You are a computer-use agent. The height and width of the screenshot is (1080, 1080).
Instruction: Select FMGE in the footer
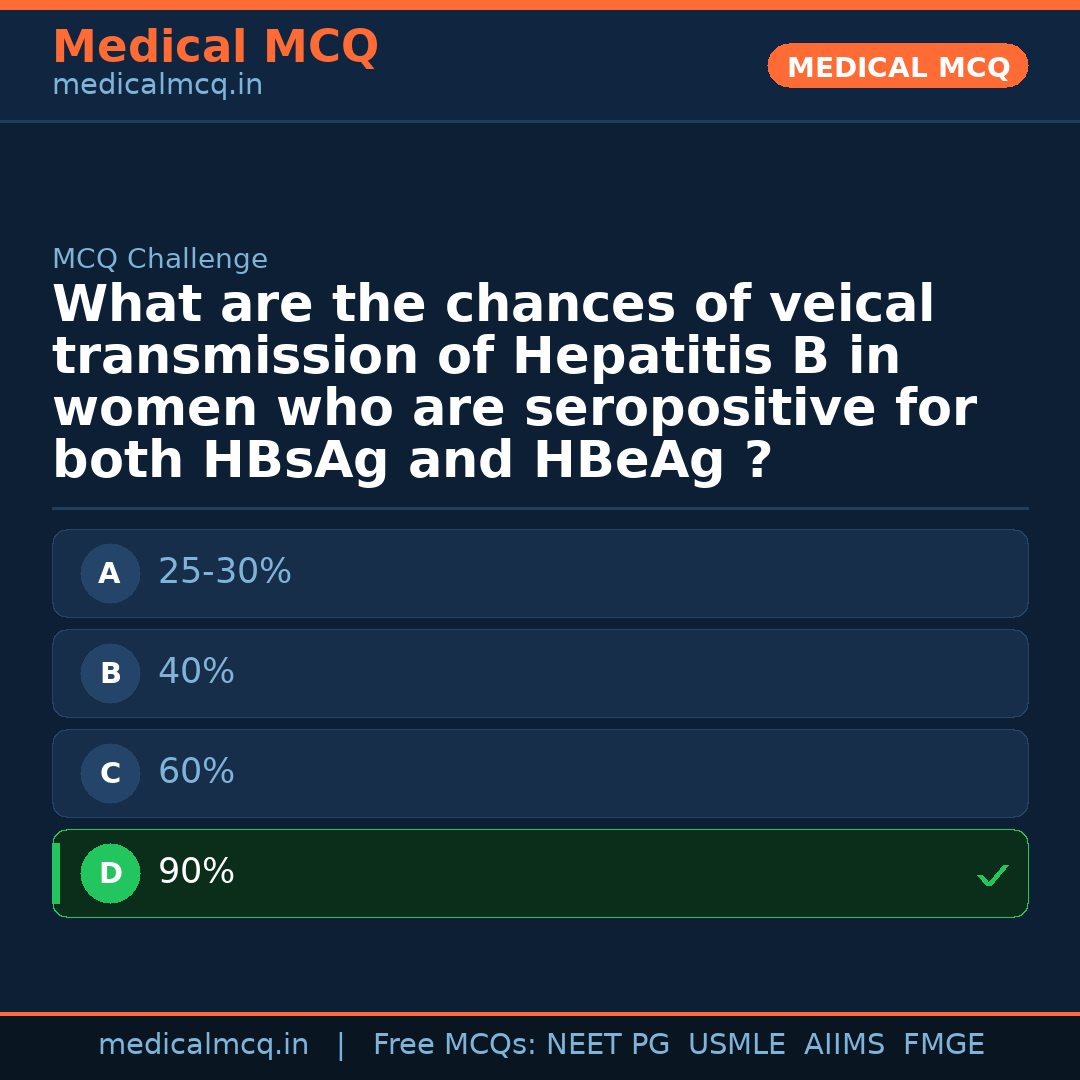point(944,1045)
